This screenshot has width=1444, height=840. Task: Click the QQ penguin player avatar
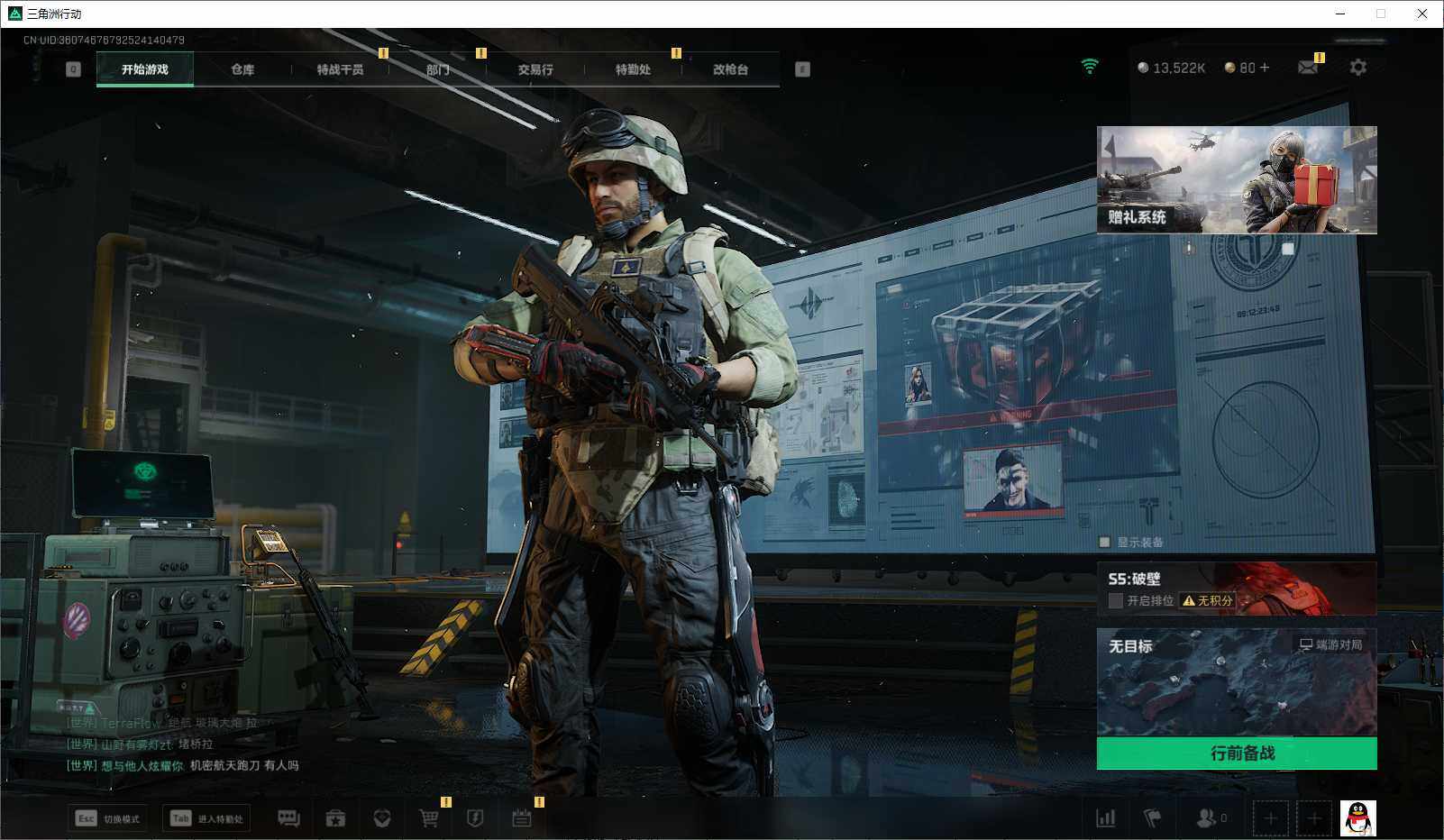(x=1358, y=818)
